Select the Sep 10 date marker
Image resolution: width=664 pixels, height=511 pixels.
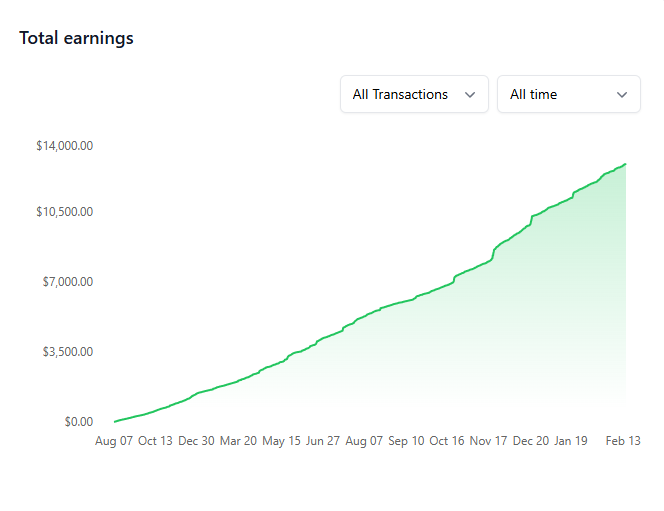pyautogui.click(x=406, y=441)
